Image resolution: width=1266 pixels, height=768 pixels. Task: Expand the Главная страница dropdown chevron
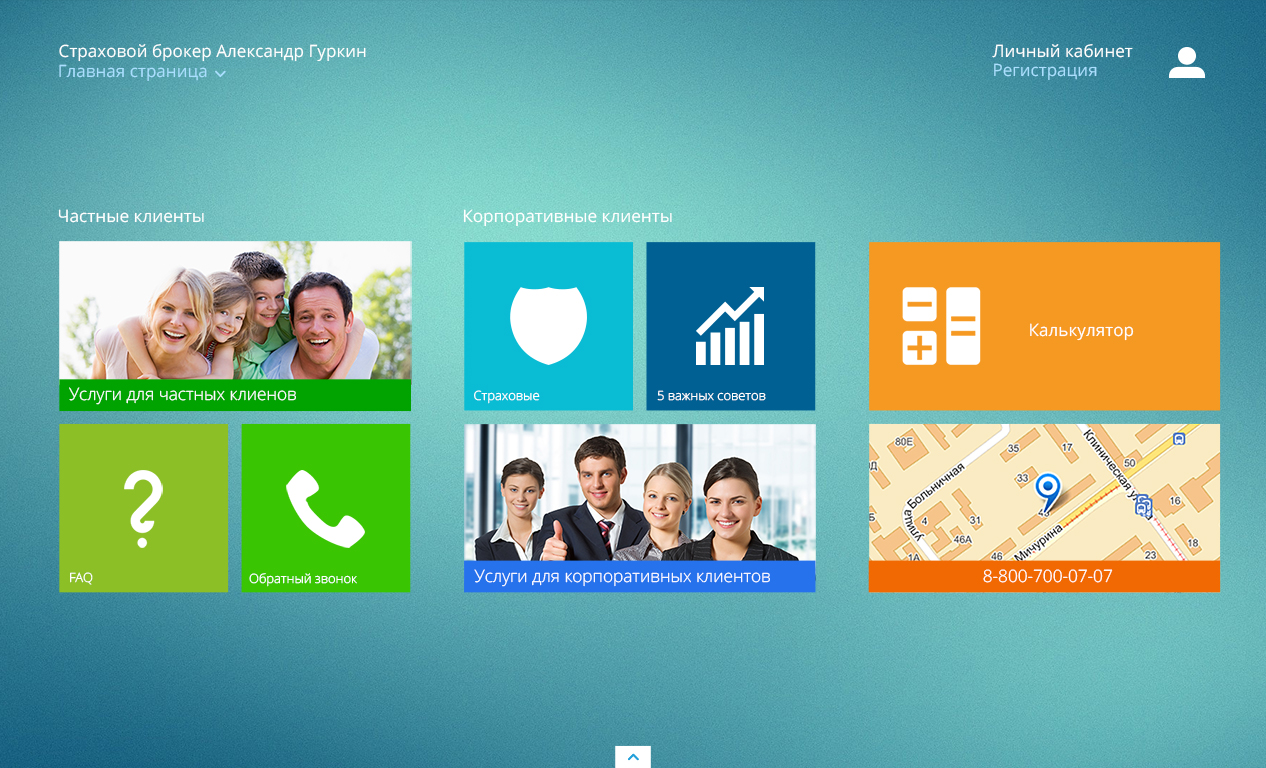tap(220, 73)
